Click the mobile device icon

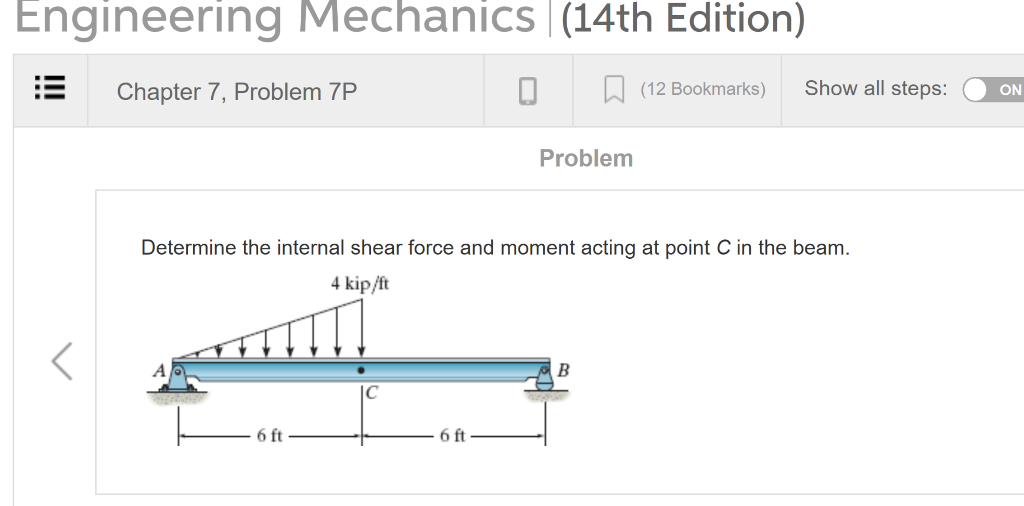(528, 91)
